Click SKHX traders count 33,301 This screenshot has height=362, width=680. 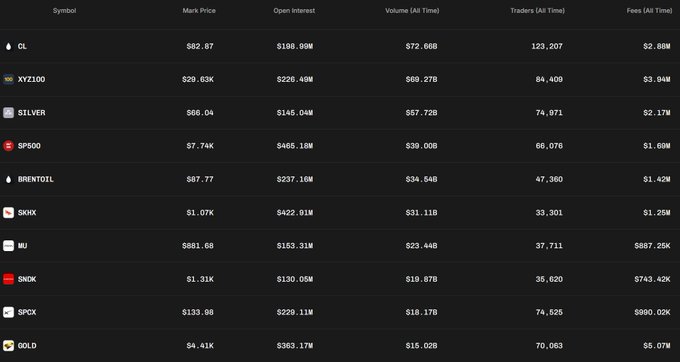(x=549, y=213)
